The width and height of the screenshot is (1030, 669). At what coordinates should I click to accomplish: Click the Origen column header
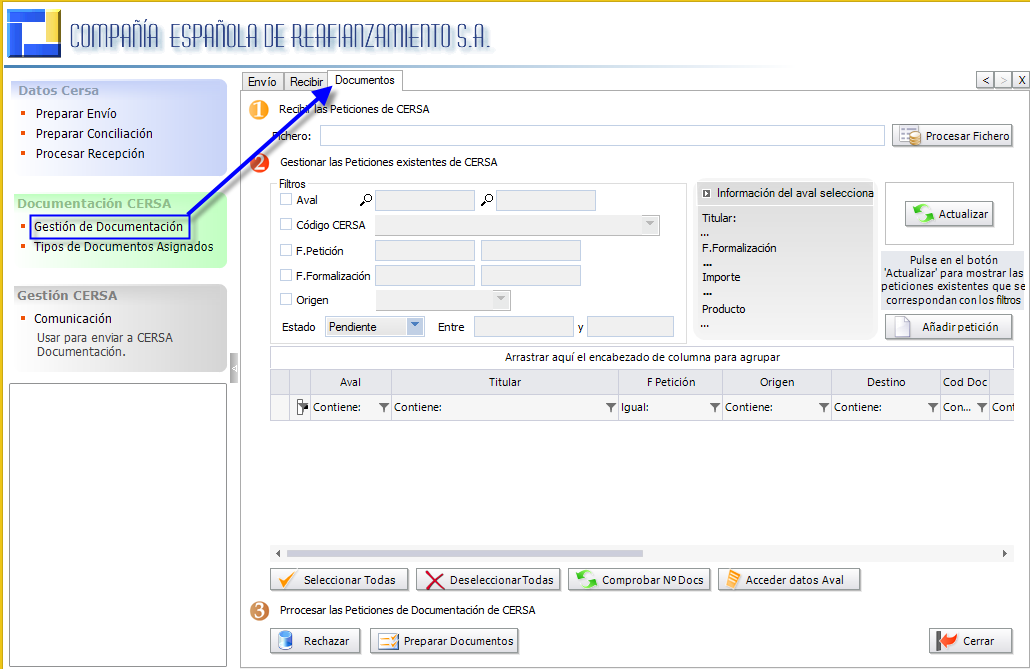(777, 382)
